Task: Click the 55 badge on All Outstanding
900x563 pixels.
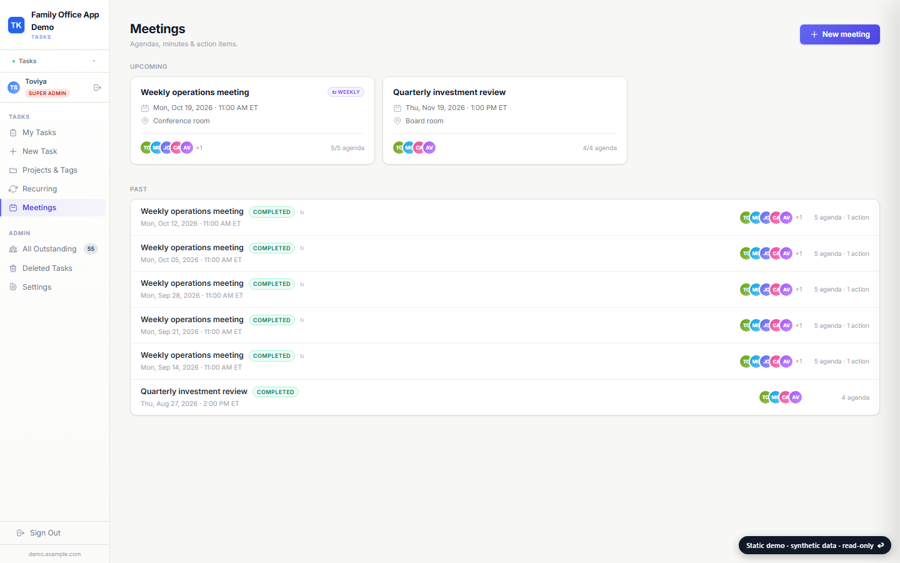Action: pos(91,249)
